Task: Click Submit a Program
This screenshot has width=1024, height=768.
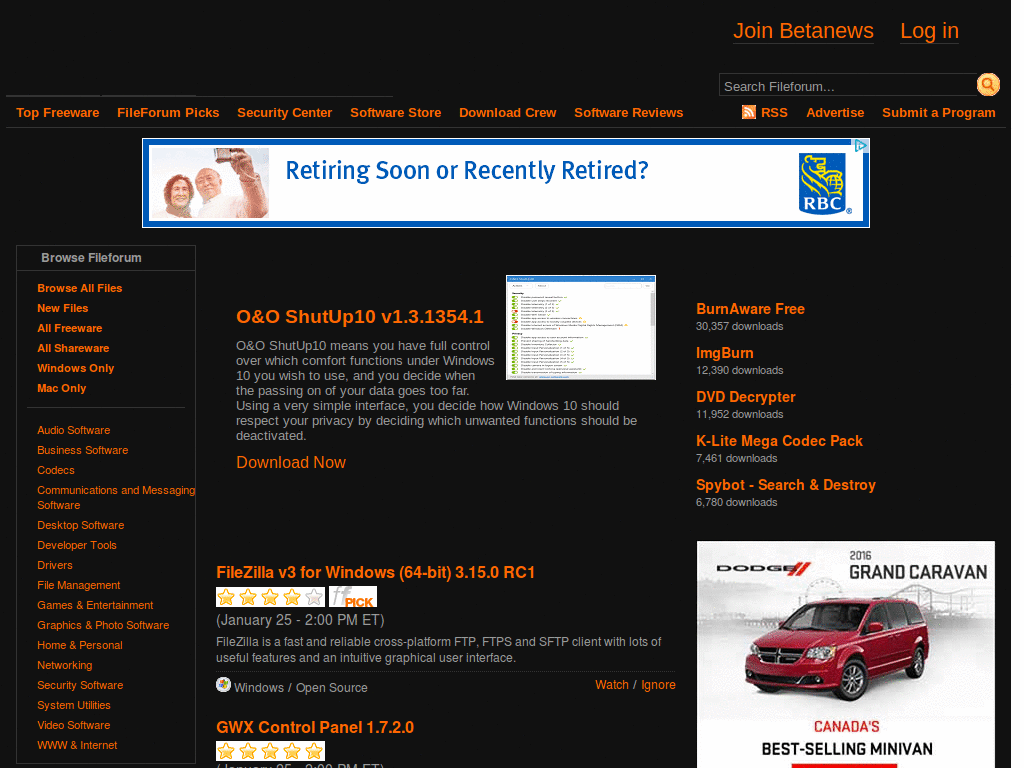Action: 938,112
